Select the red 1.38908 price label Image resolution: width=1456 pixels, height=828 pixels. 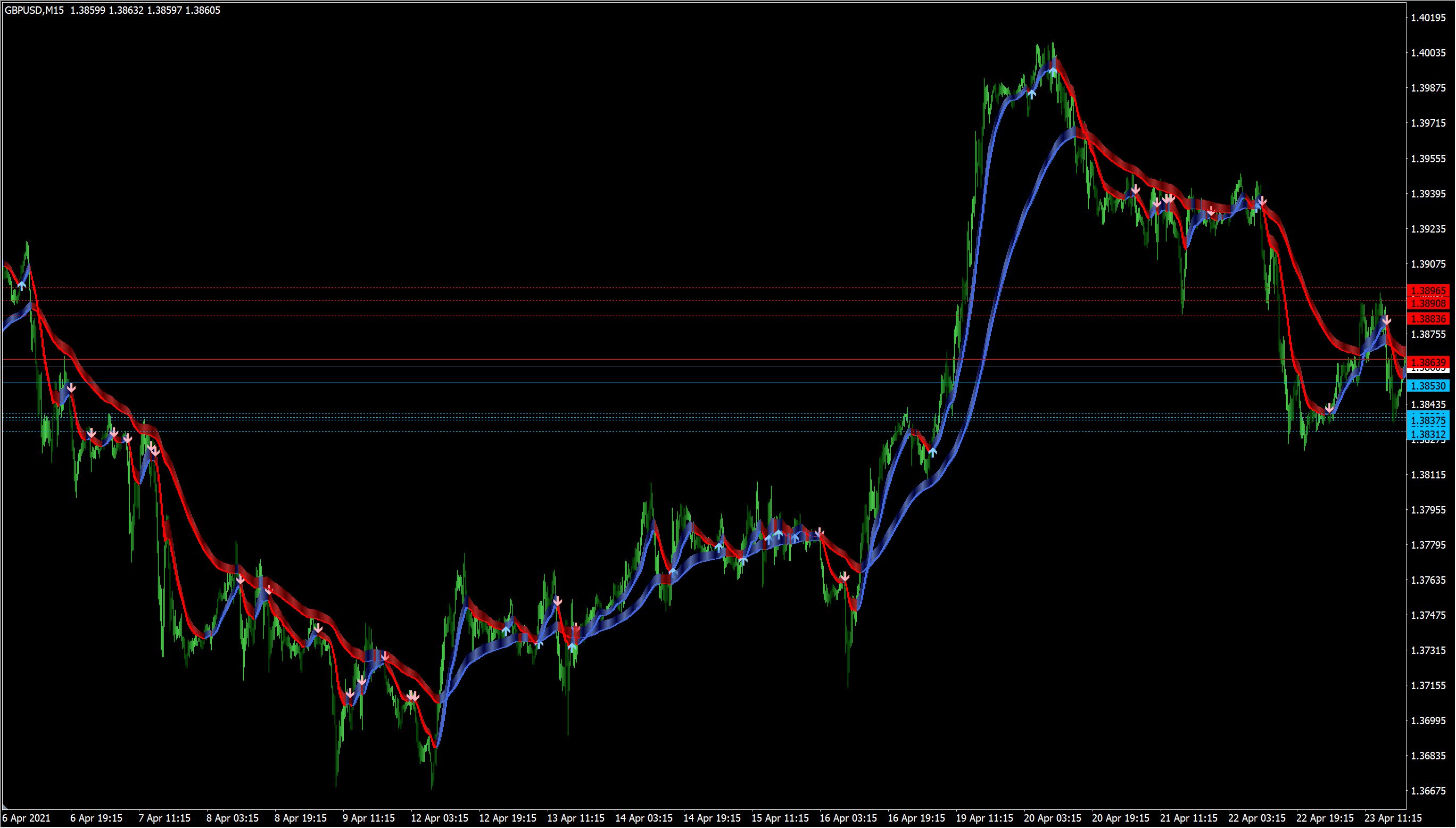click(1428, 304)
